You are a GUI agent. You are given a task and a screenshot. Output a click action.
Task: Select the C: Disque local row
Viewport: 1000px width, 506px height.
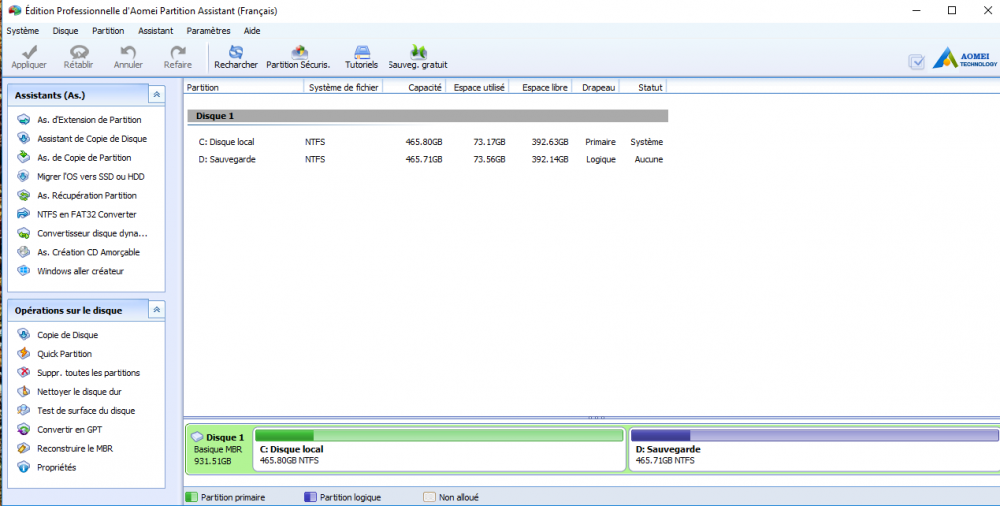pos(427,142)
